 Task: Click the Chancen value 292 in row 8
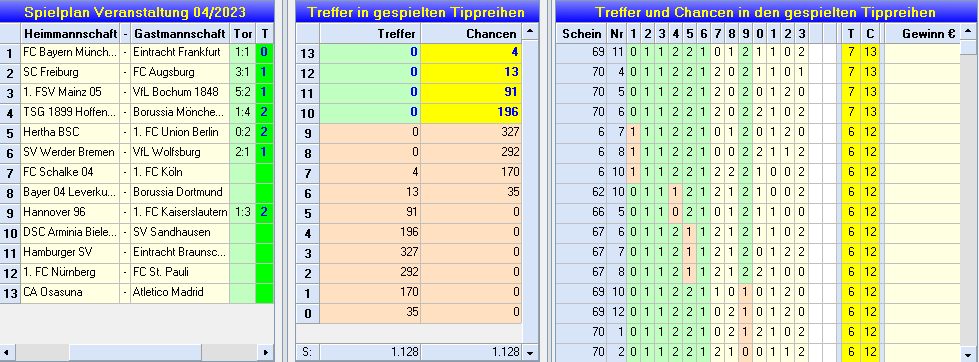pyautogui.click(x=471, y=153)
